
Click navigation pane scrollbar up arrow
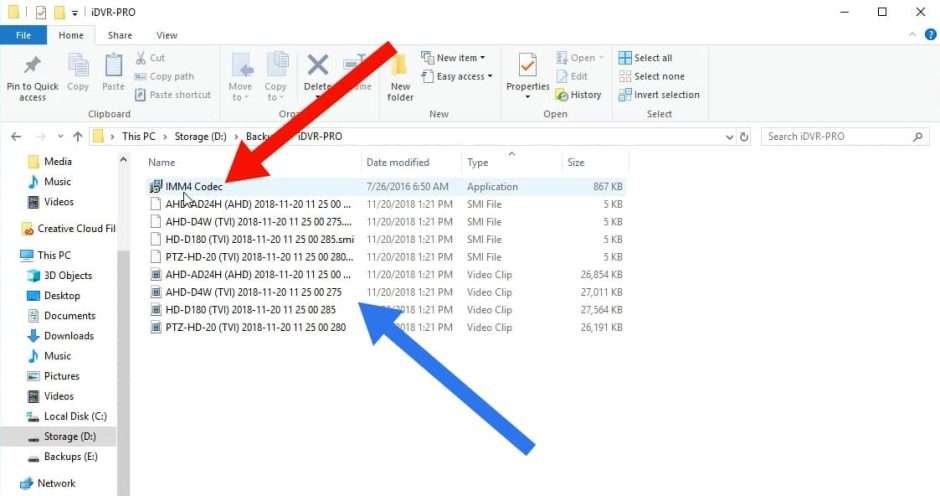(x=123, y=160)
